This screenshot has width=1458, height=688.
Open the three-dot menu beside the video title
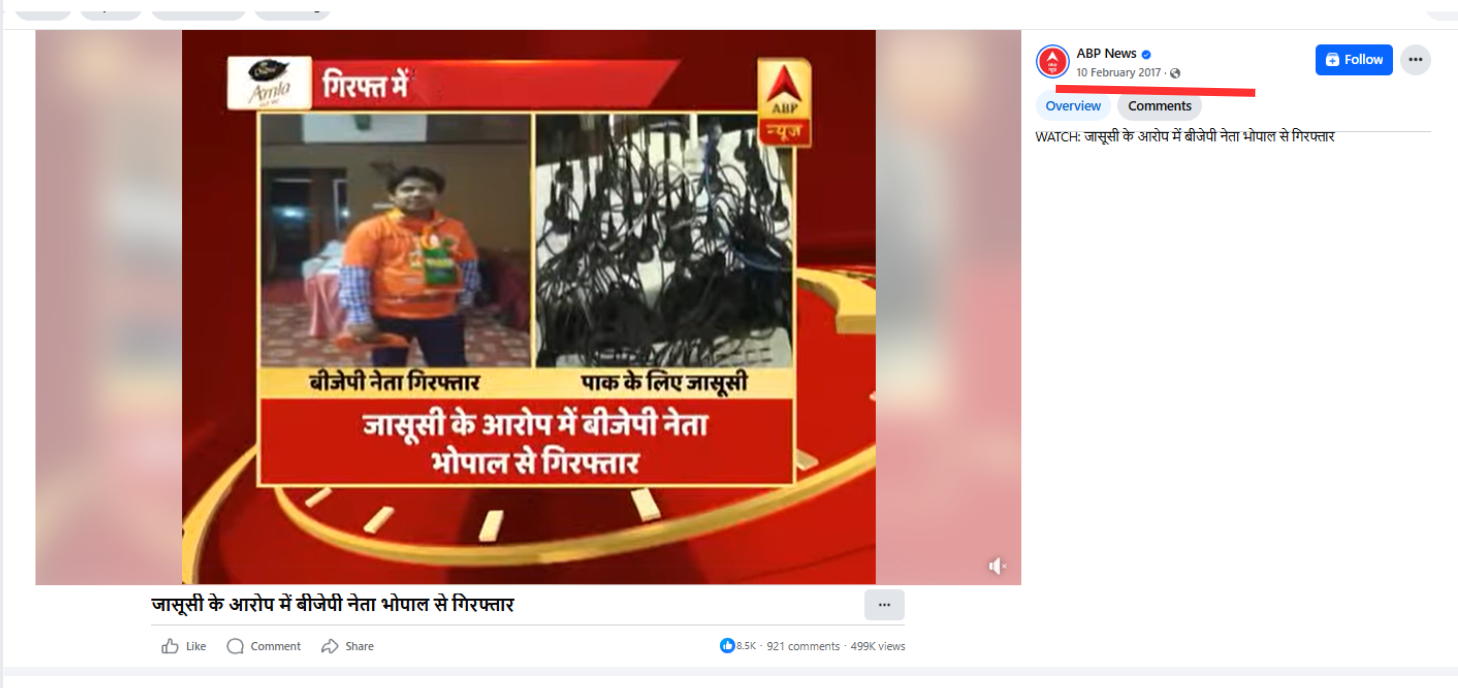(x=884, y=605)
